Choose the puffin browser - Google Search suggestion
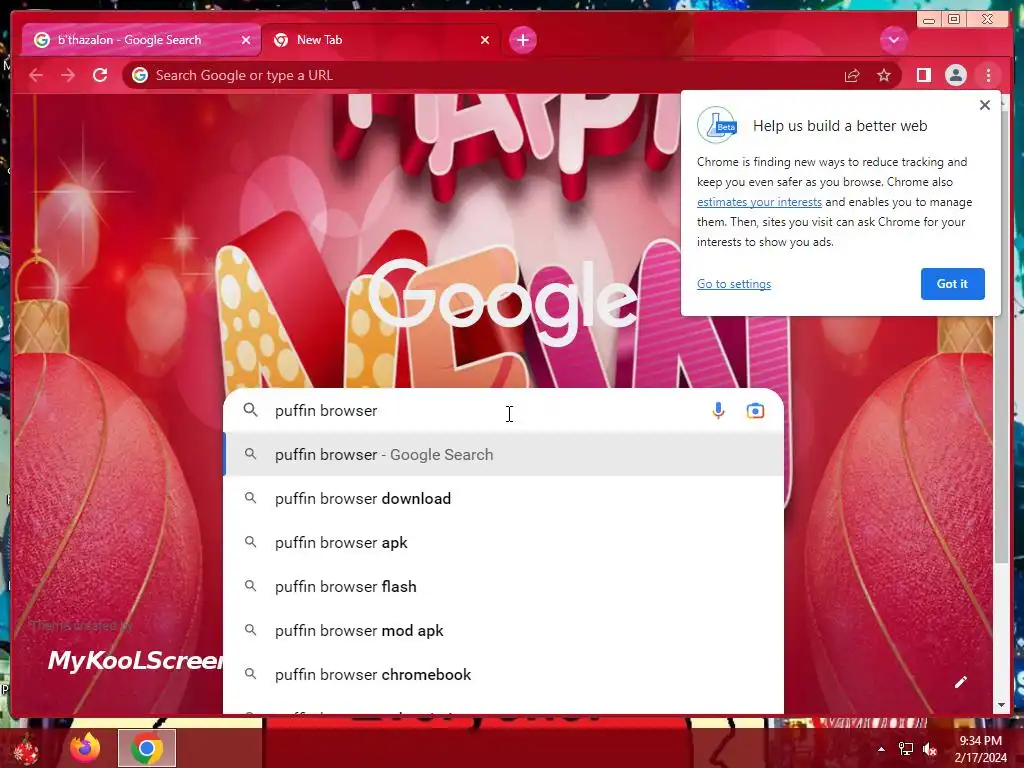This screenshot has width=1024, height=768. point(503,455)
